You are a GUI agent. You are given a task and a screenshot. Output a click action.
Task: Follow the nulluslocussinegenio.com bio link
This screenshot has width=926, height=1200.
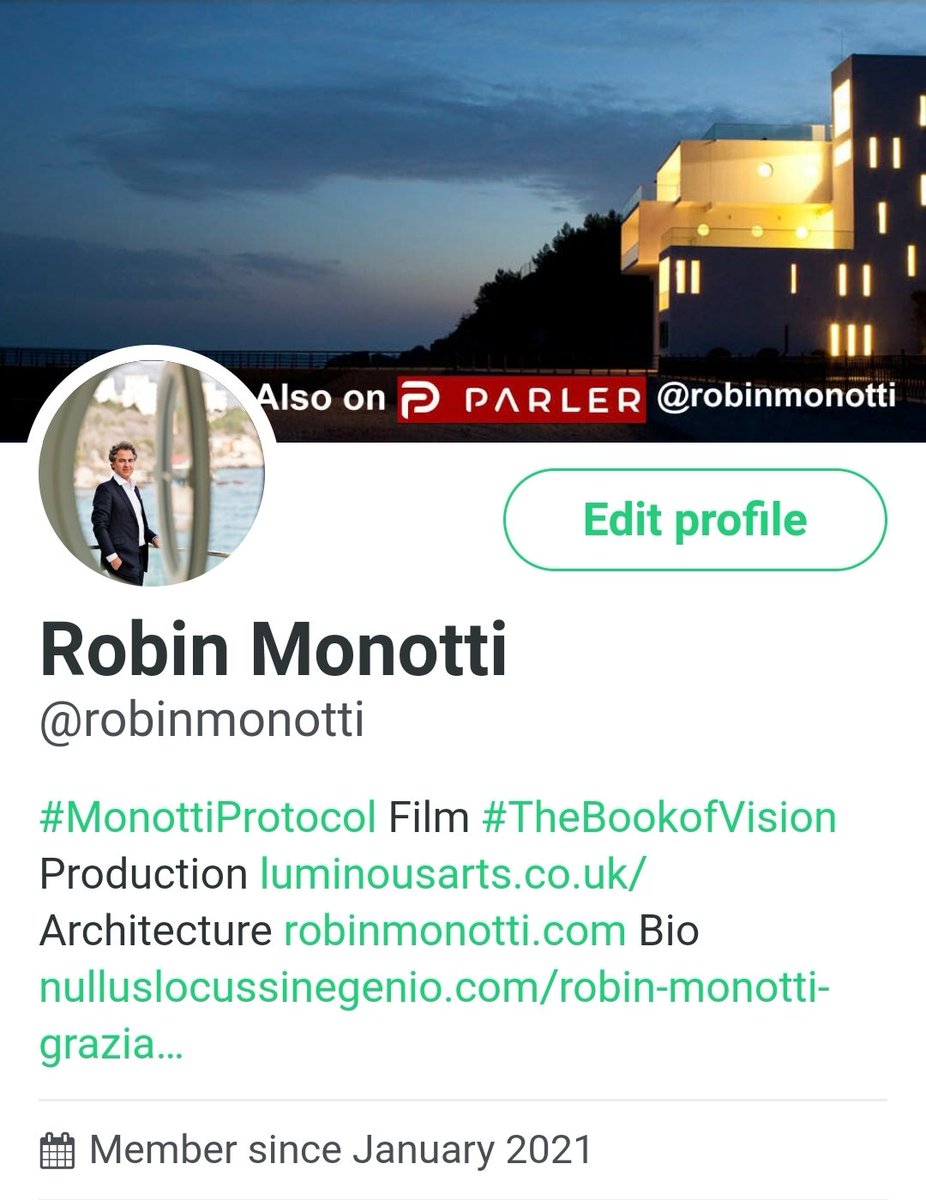point(436,988)
